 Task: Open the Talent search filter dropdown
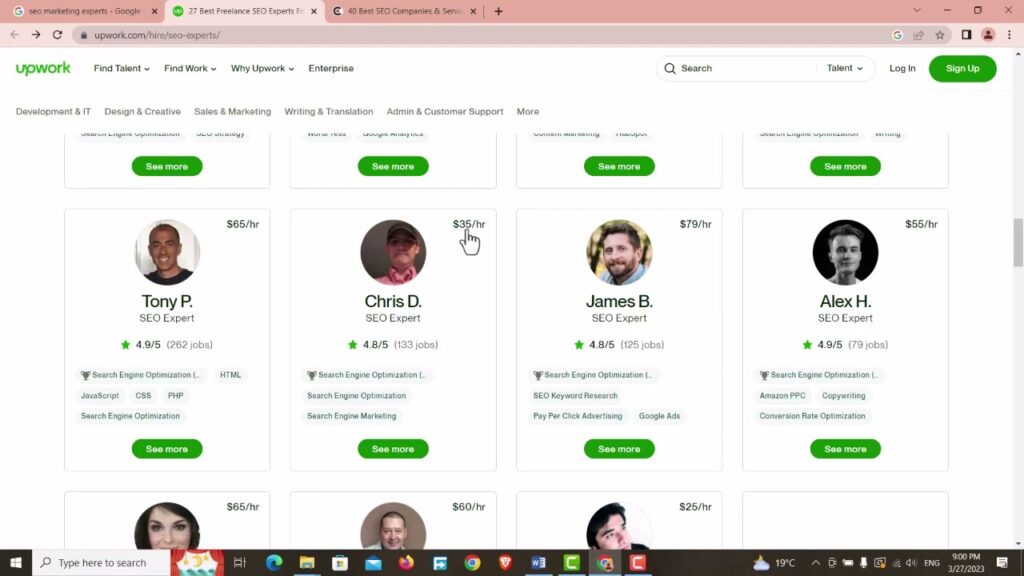click(845, 68)
